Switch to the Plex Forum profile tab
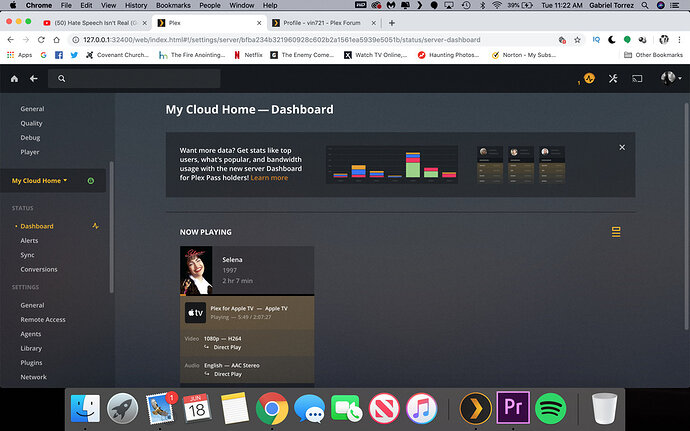Screen dimensions: 690x431 [x=323, y=23]
